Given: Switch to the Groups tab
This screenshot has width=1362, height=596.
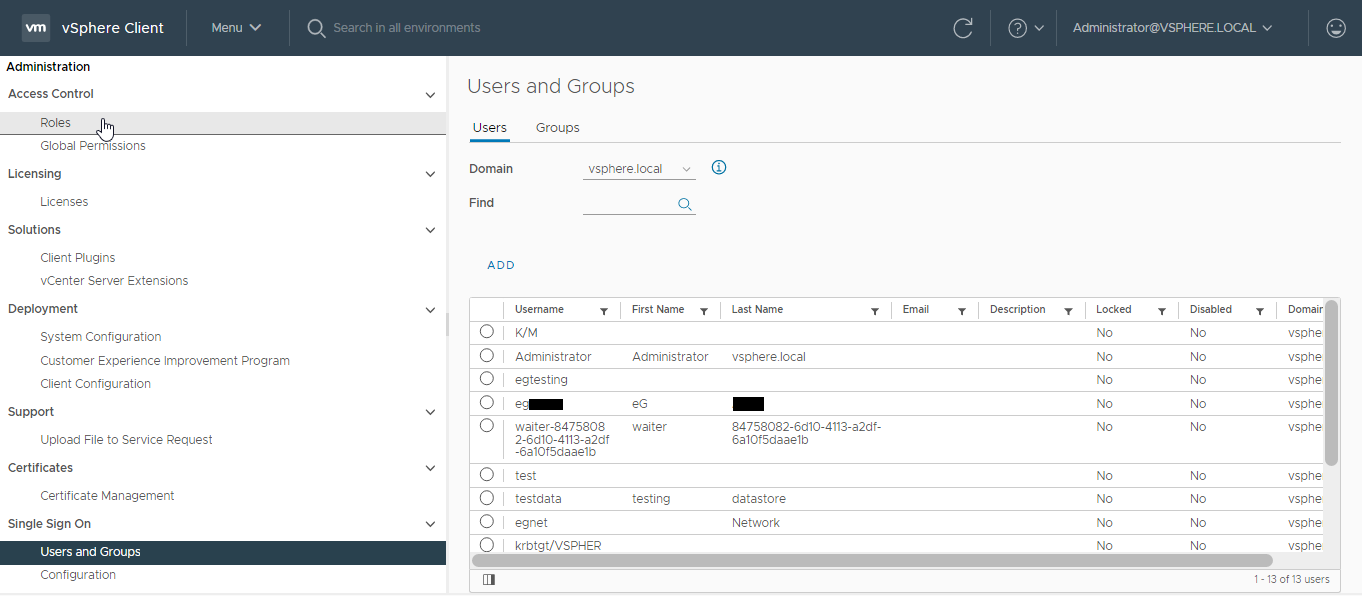Looking at the screenshot, I should tap(558, 128).
